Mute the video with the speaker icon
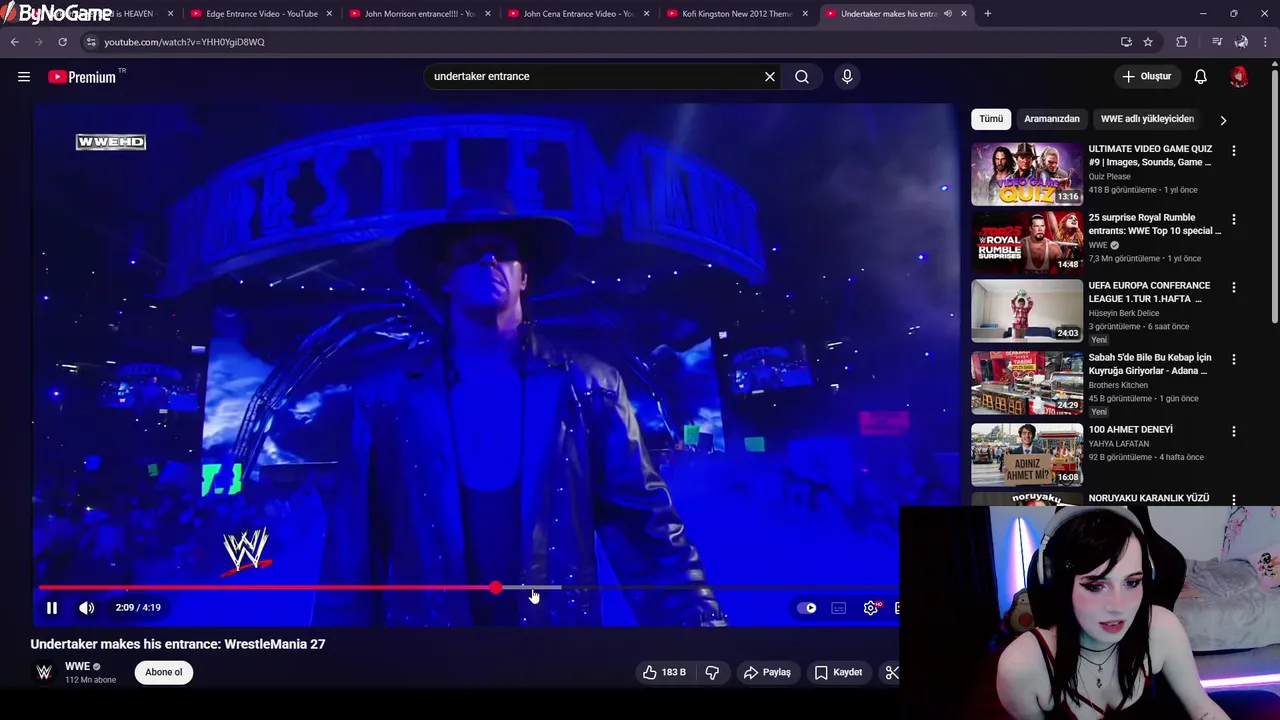This screenshot has height=720, width=1280. coord(87,607)
